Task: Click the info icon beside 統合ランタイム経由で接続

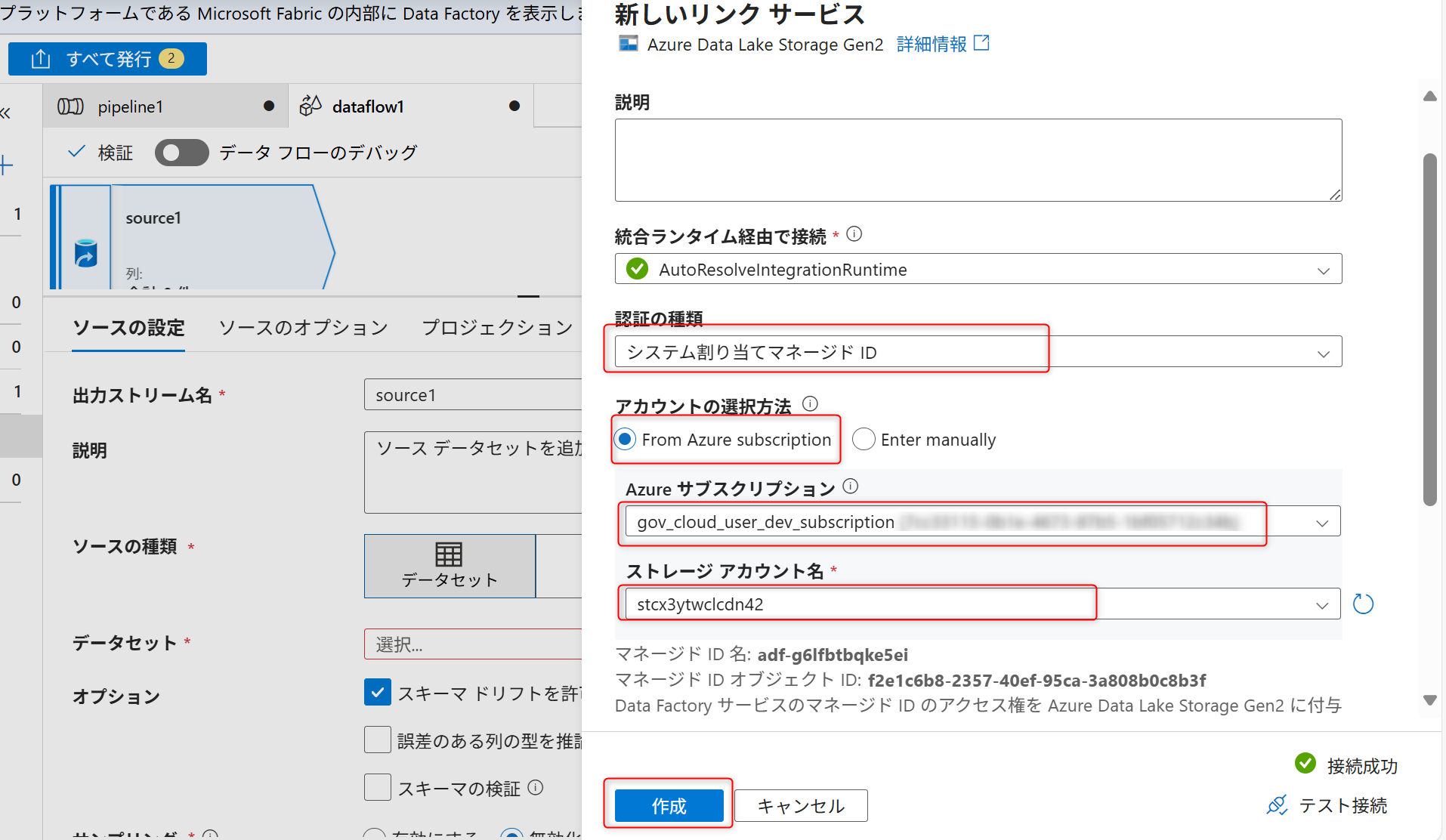Action: pos(854,233)
